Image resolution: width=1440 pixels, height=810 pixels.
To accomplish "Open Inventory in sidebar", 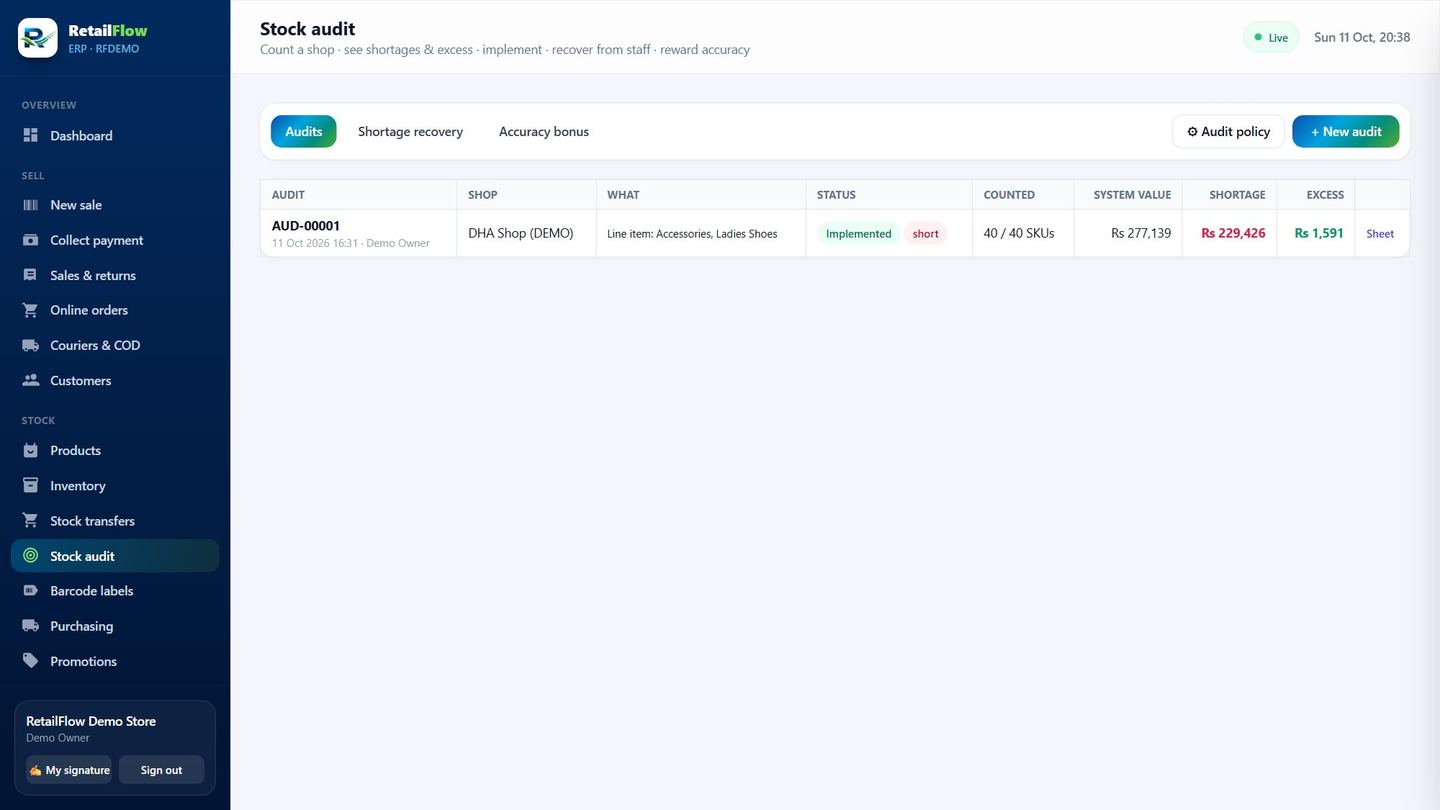I will pyautogui.click(x=115, y=485).
